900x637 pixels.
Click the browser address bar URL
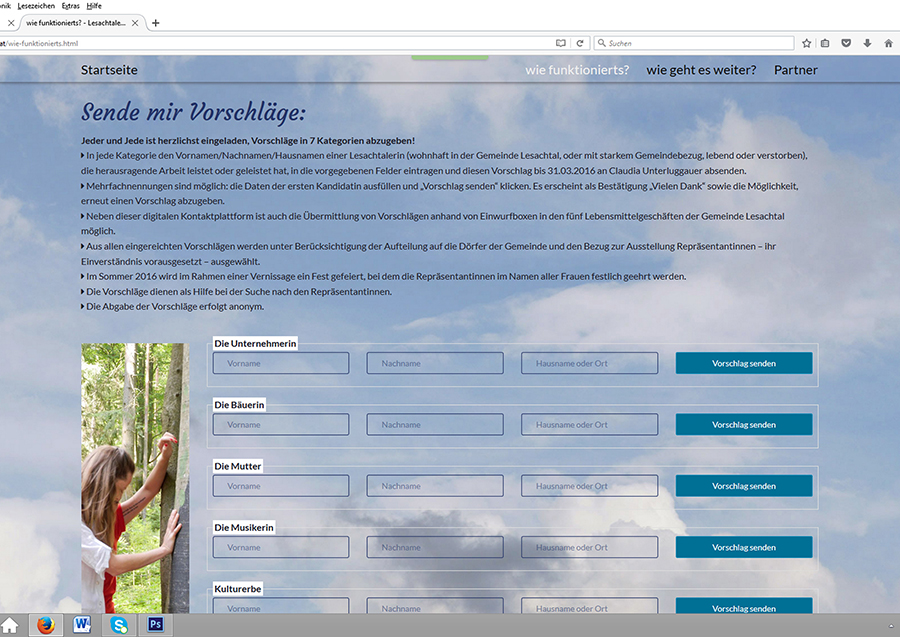point(276,43)
